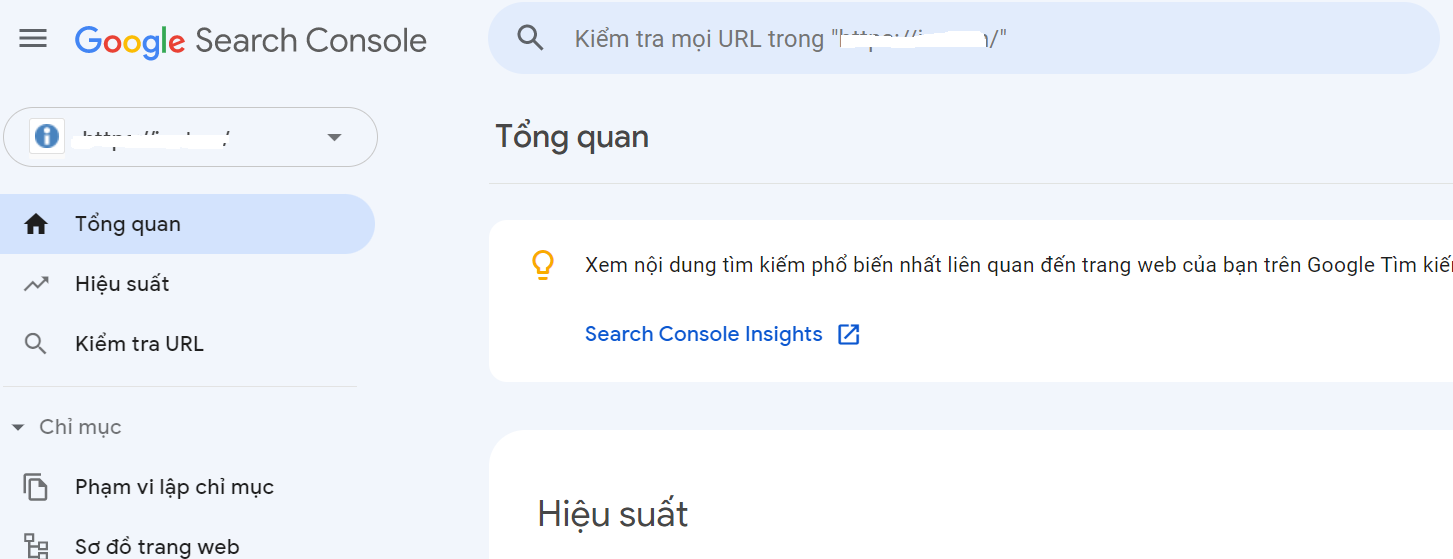This screenshot has width=1453, height=559.
Task: Click the external link icon next to Insights
Action: click(849, 334)
